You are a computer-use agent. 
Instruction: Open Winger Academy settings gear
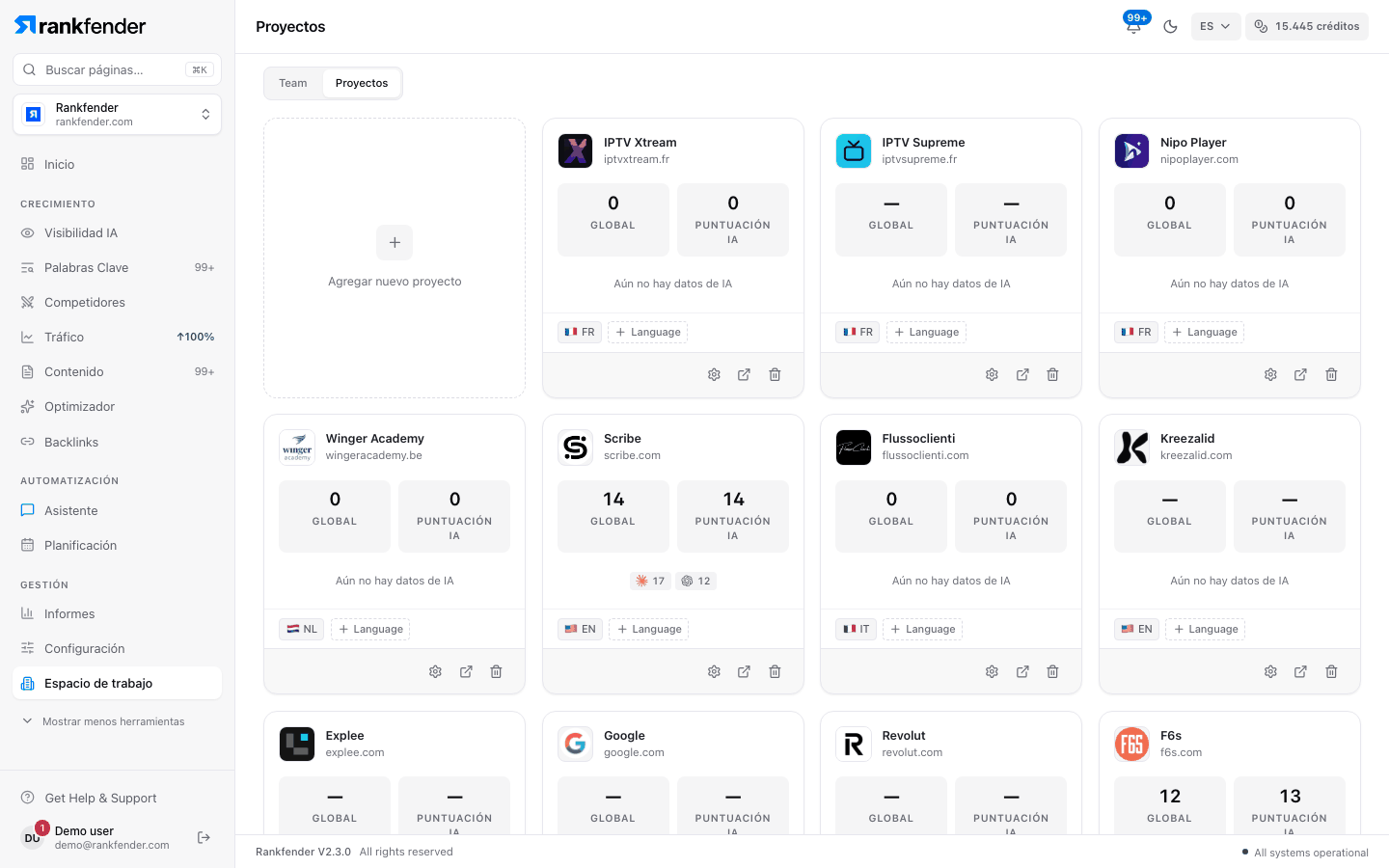tap(435, 671)
